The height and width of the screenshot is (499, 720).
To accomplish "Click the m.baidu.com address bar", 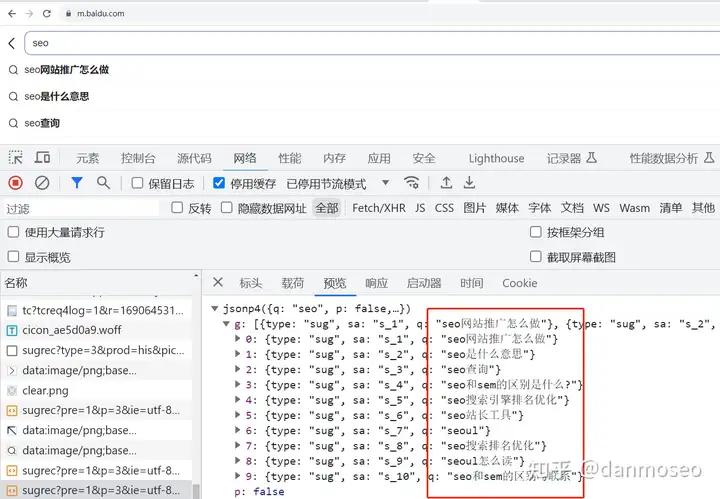I will pyautogui.click(x=101, y=14).
